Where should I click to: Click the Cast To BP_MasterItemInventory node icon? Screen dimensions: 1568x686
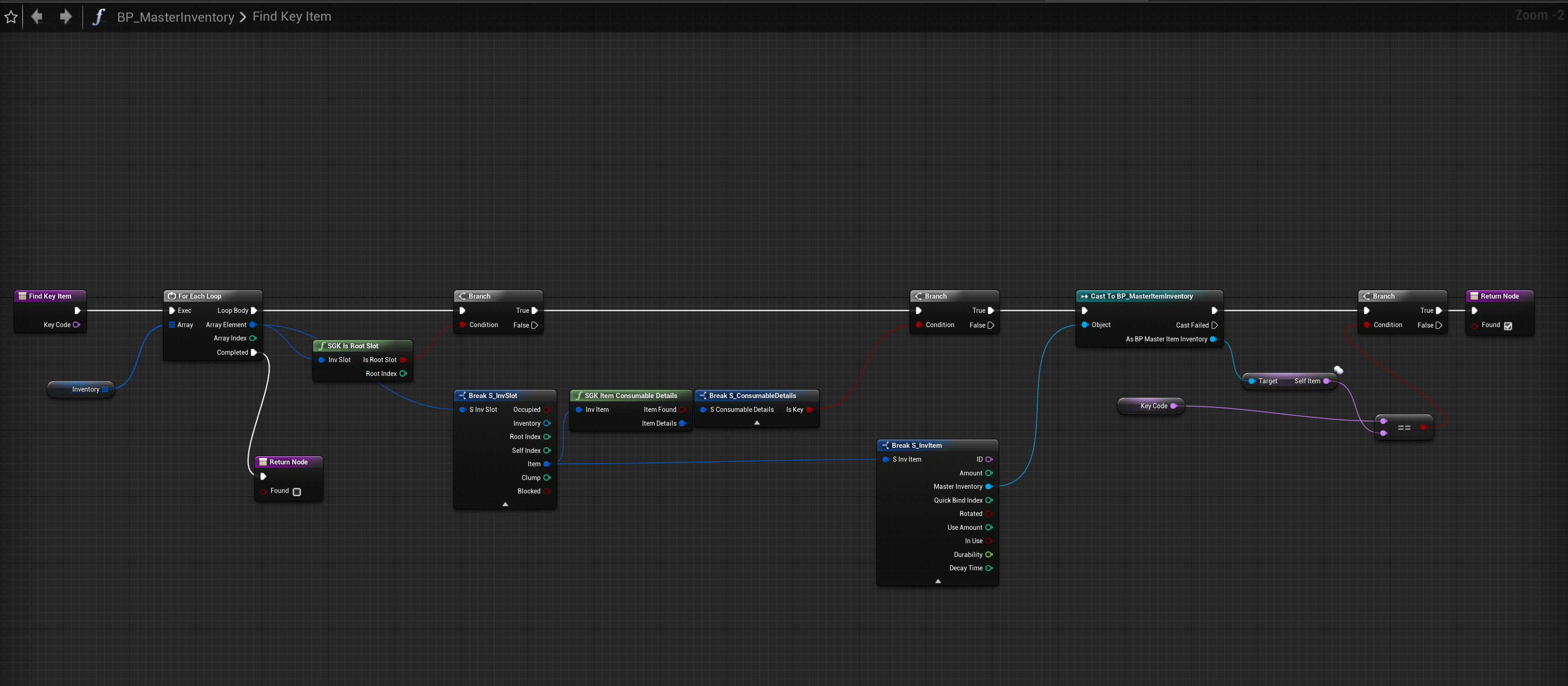click(1084, 296)
